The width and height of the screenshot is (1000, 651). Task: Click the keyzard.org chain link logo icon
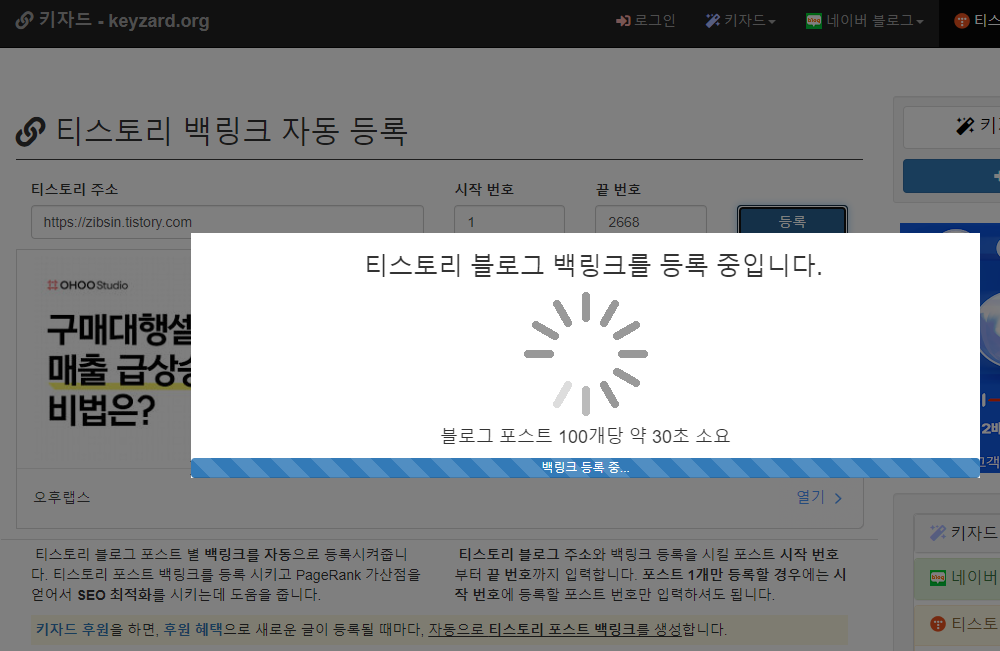pos(24,20)
